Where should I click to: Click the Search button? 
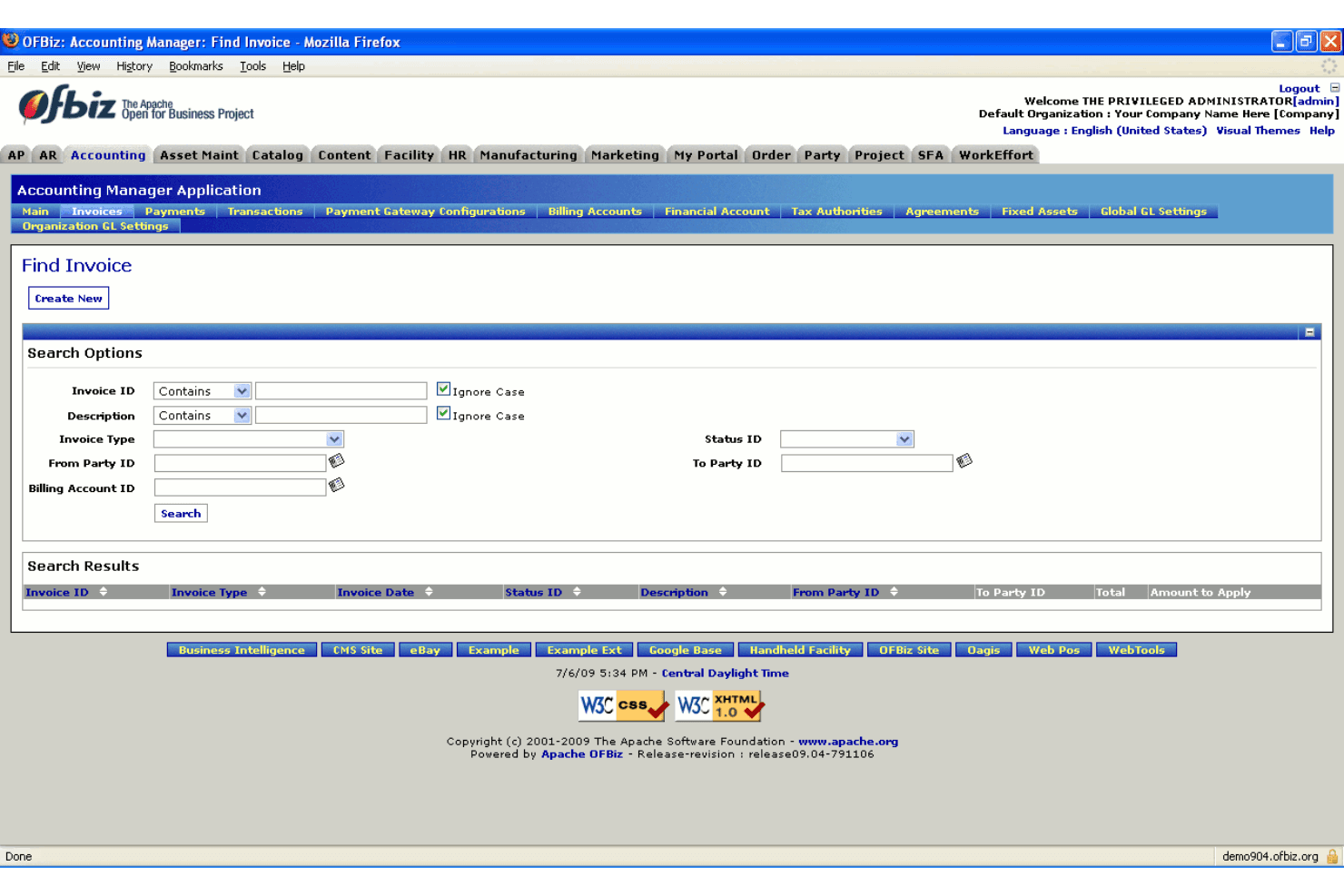(181, 514)
